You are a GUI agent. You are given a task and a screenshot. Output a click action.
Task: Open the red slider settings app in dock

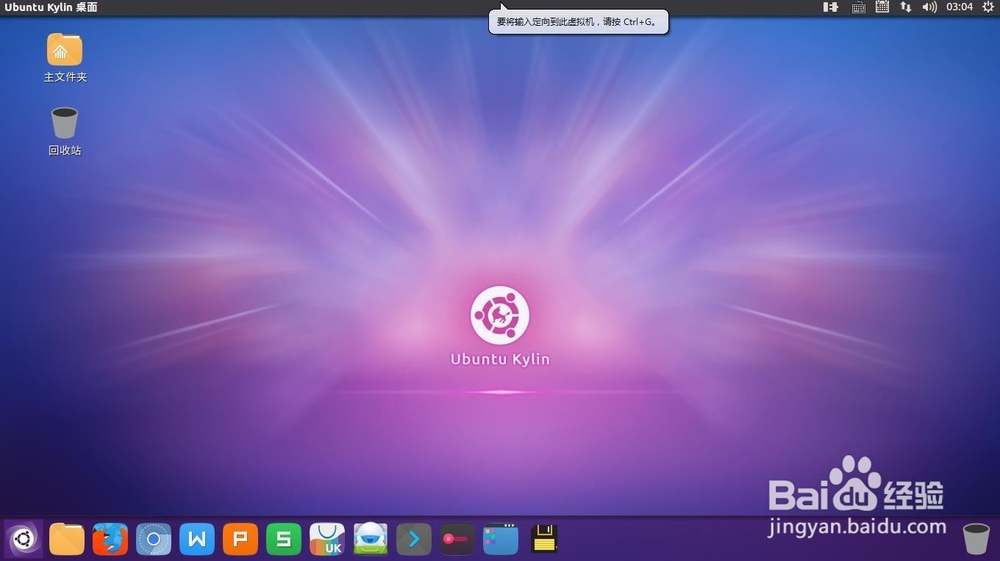(x=457, y=539)
